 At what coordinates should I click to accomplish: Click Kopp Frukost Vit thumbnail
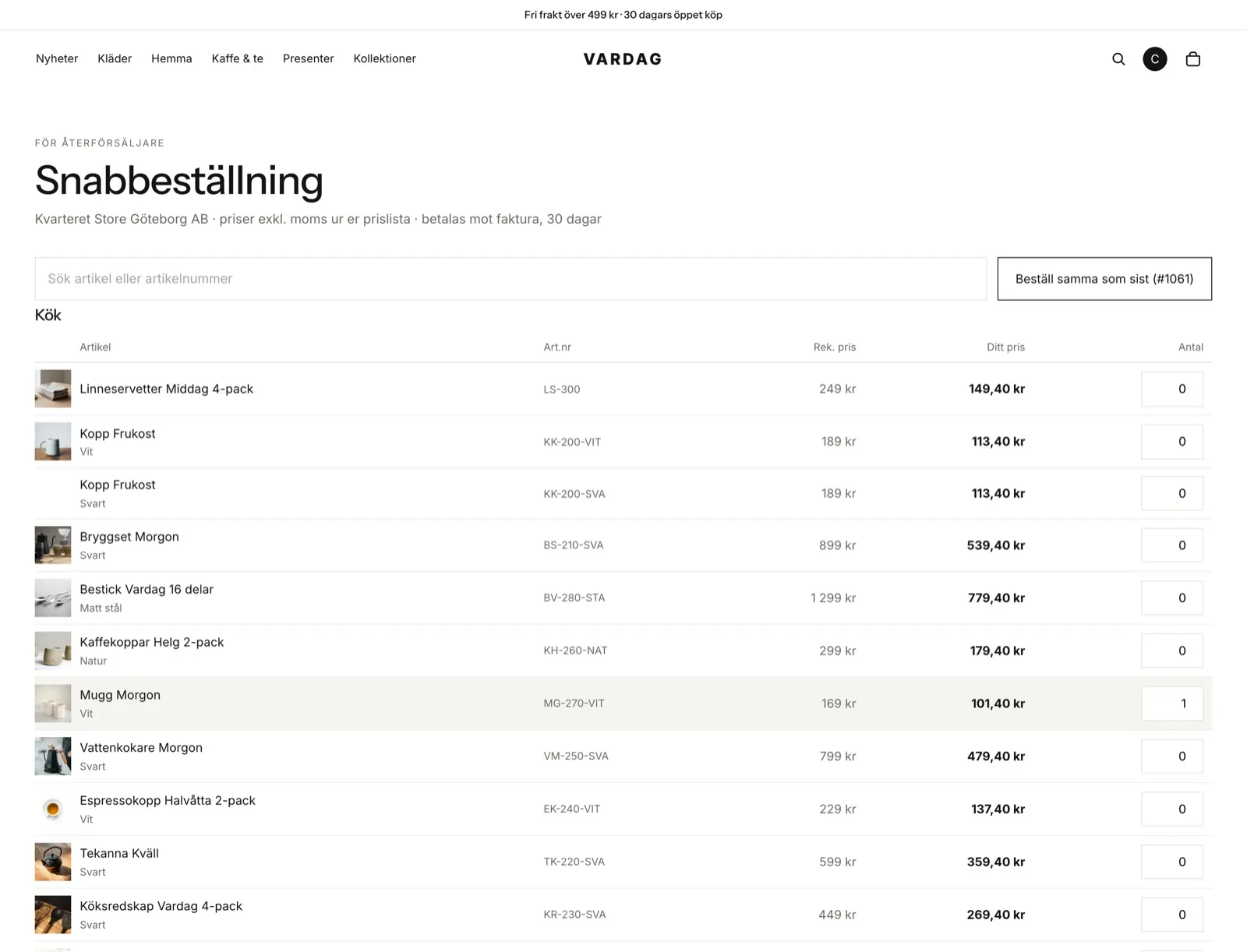[53, 442]
